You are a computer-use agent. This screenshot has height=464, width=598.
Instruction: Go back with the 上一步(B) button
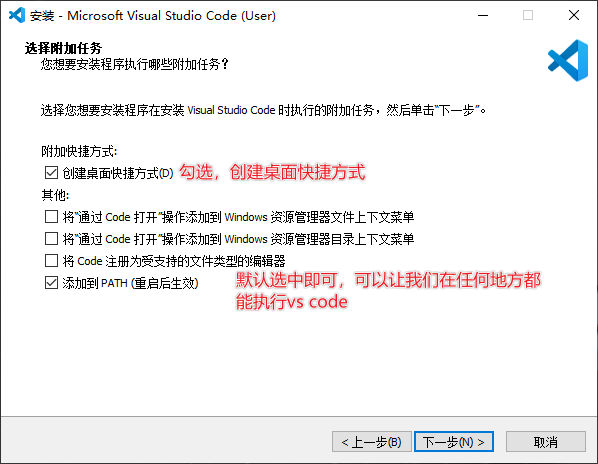(x=372, y=442)
